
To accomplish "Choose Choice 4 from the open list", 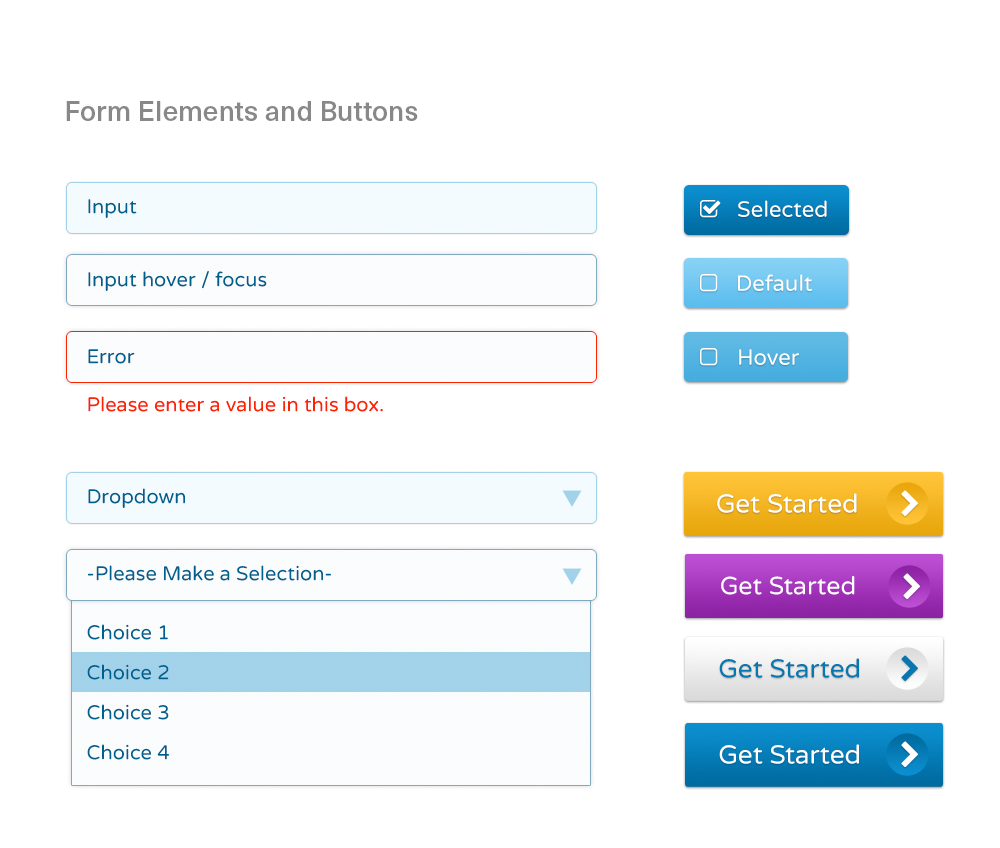I will tap(331, 752).
